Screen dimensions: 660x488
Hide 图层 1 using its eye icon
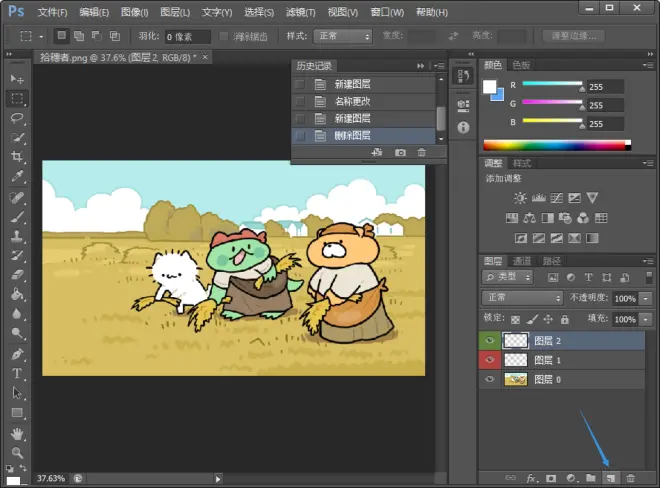coord(490,360)
